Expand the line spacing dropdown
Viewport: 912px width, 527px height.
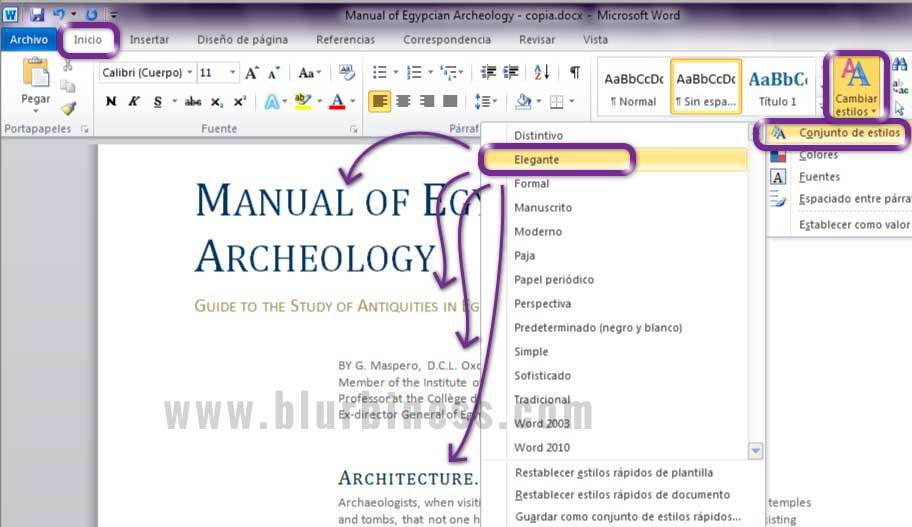(493, 102)
